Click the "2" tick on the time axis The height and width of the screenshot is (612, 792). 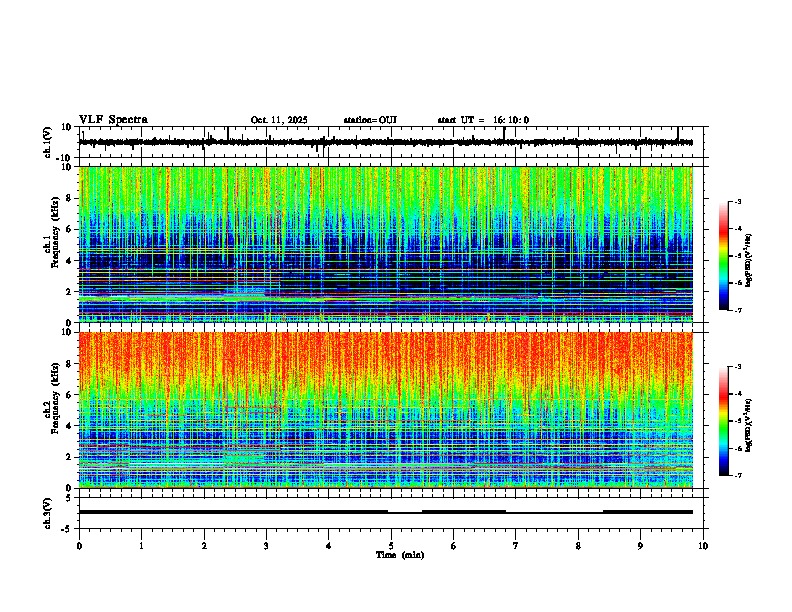click(204, 546)
